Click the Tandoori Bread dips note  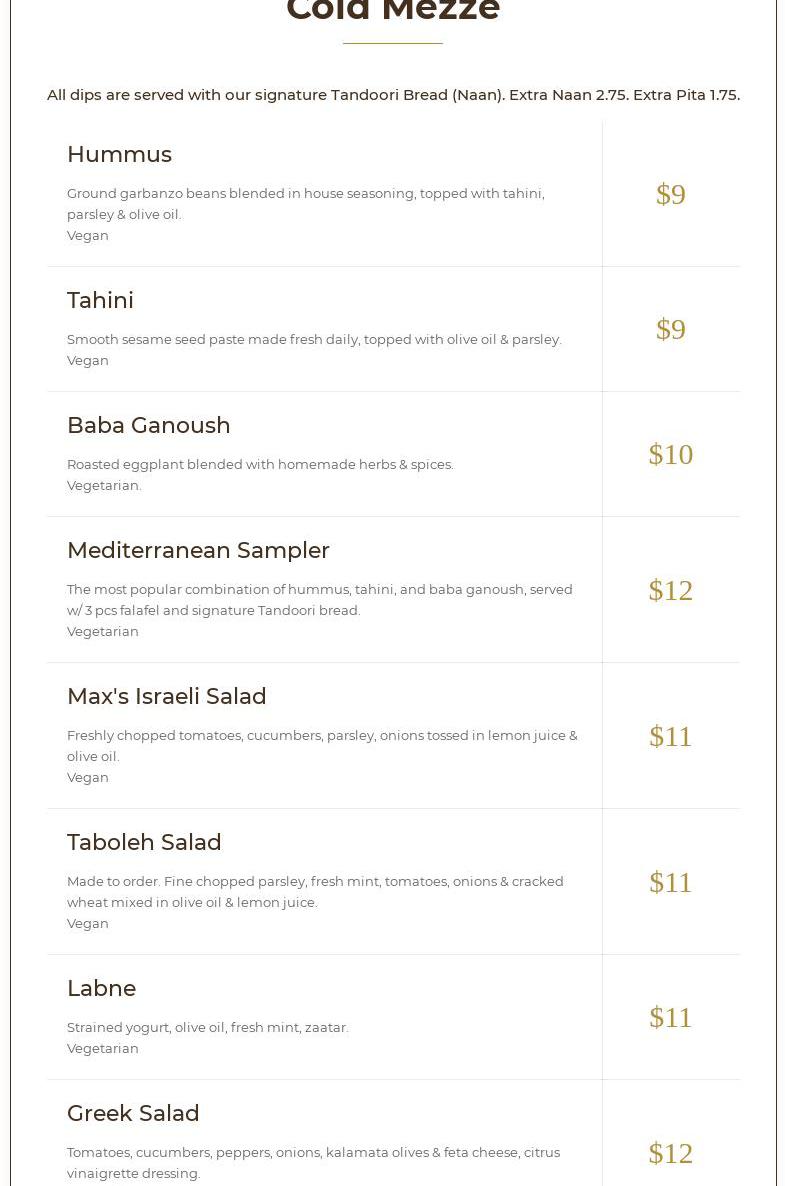pyautogui.click(x=393, y=95)
